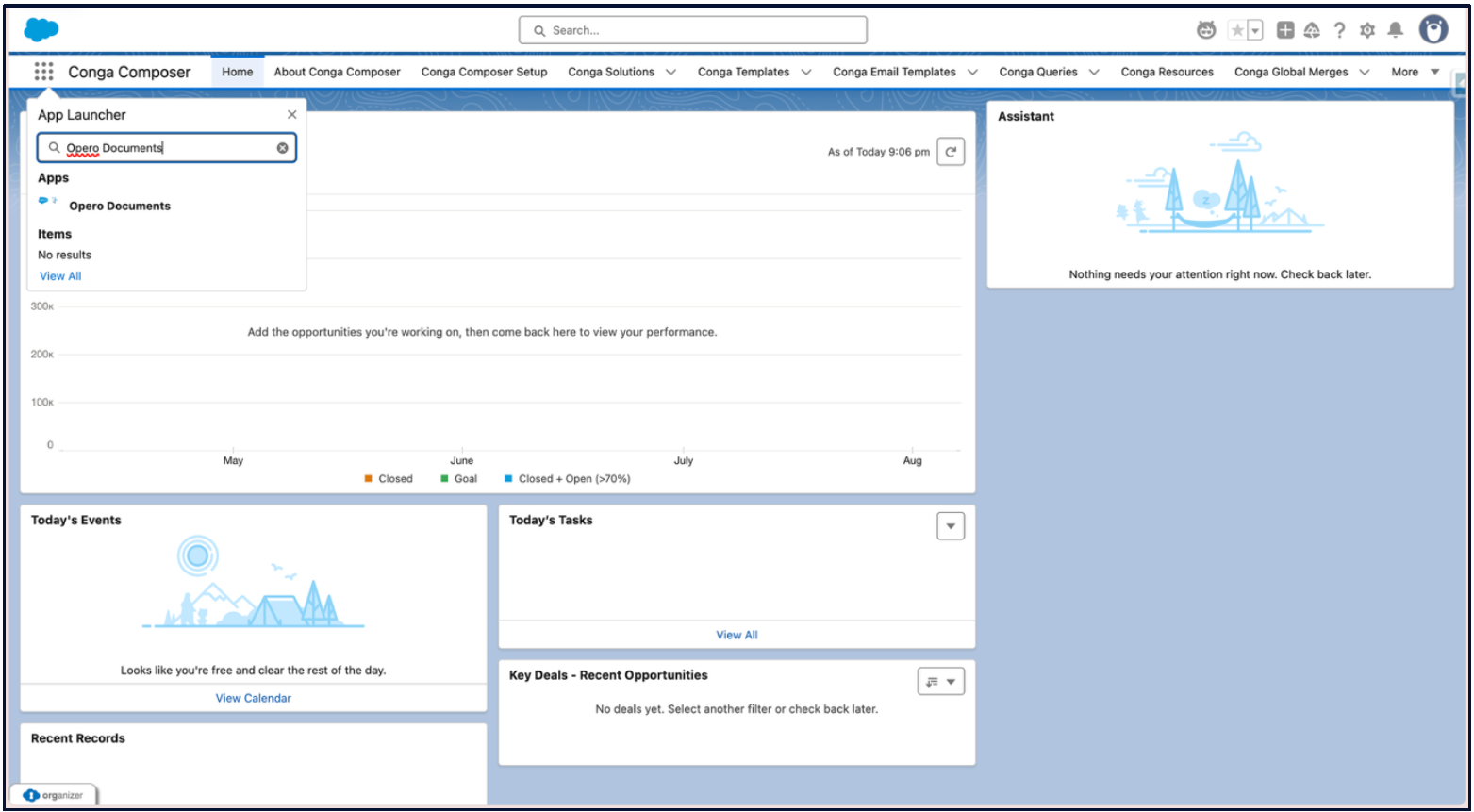The width and height of the screenshot is (1474, 812).
Task: Open Conga Email Templates tab
Action: [x=894, y=72]
